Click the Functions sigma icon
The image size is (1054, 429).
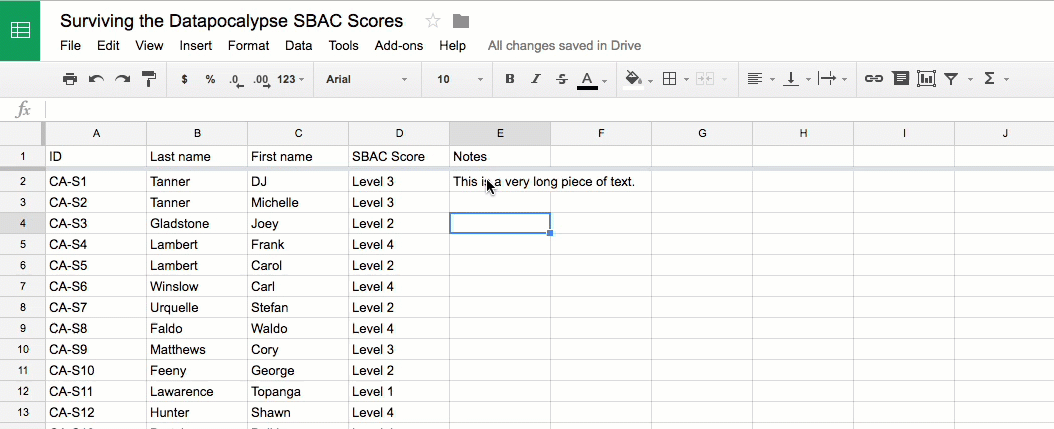pyautogui.click(x=989, y=79)
